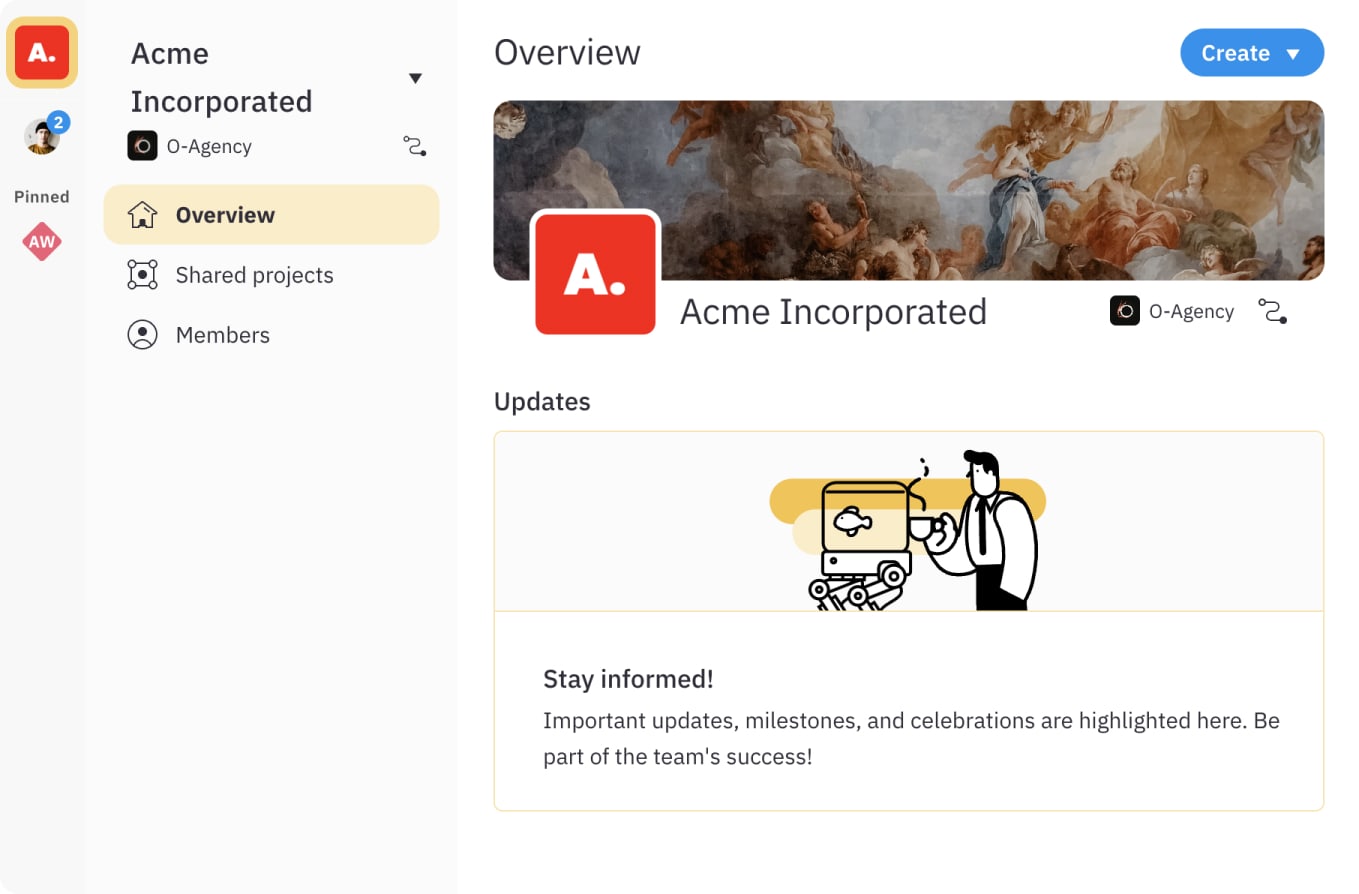Click the 'Overview' page title at the top
This screenshot has height=894, width=1359.
pos(567,52)
